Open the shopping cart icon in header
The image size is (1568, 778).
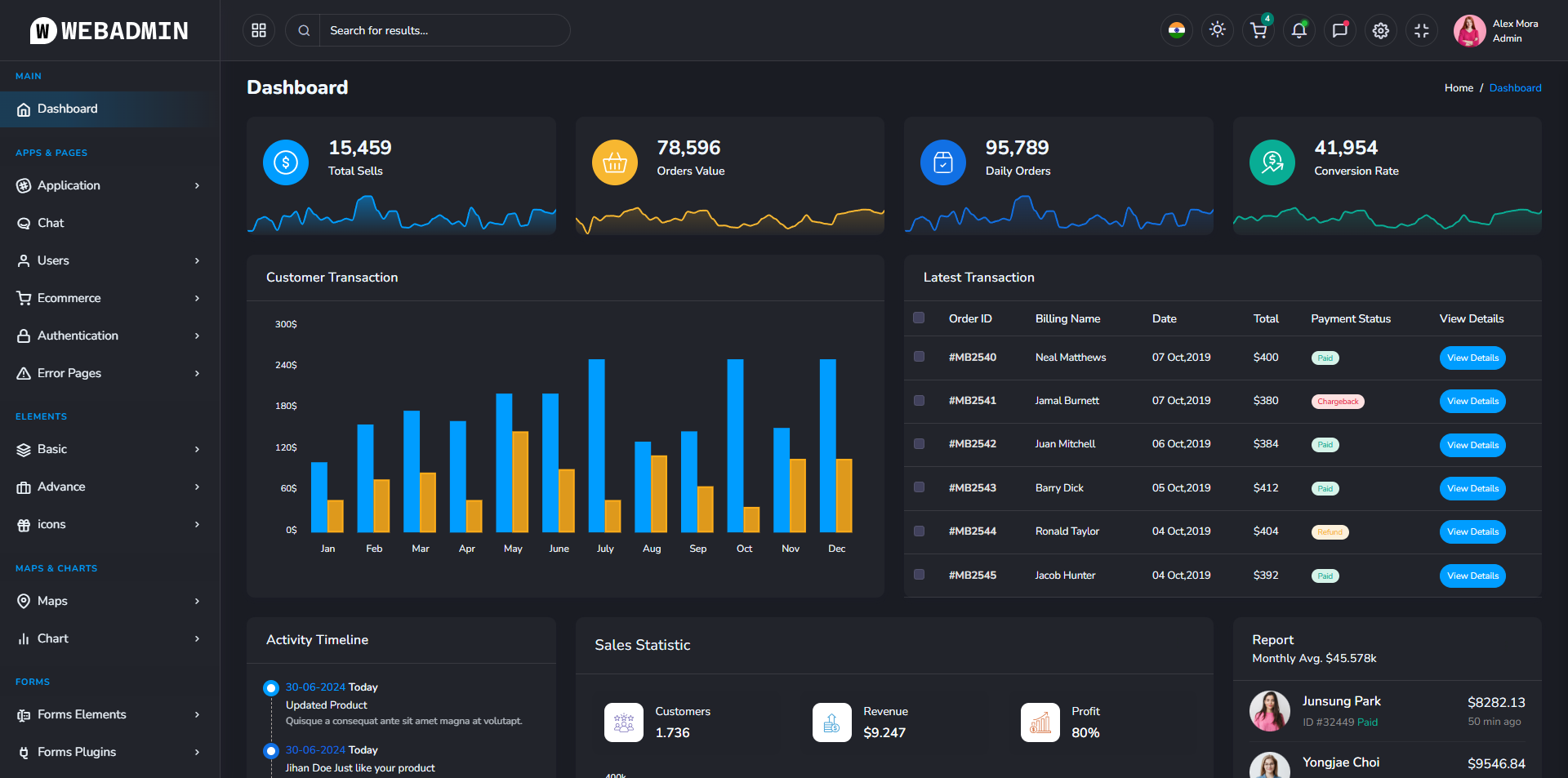tap(1258, 31)
